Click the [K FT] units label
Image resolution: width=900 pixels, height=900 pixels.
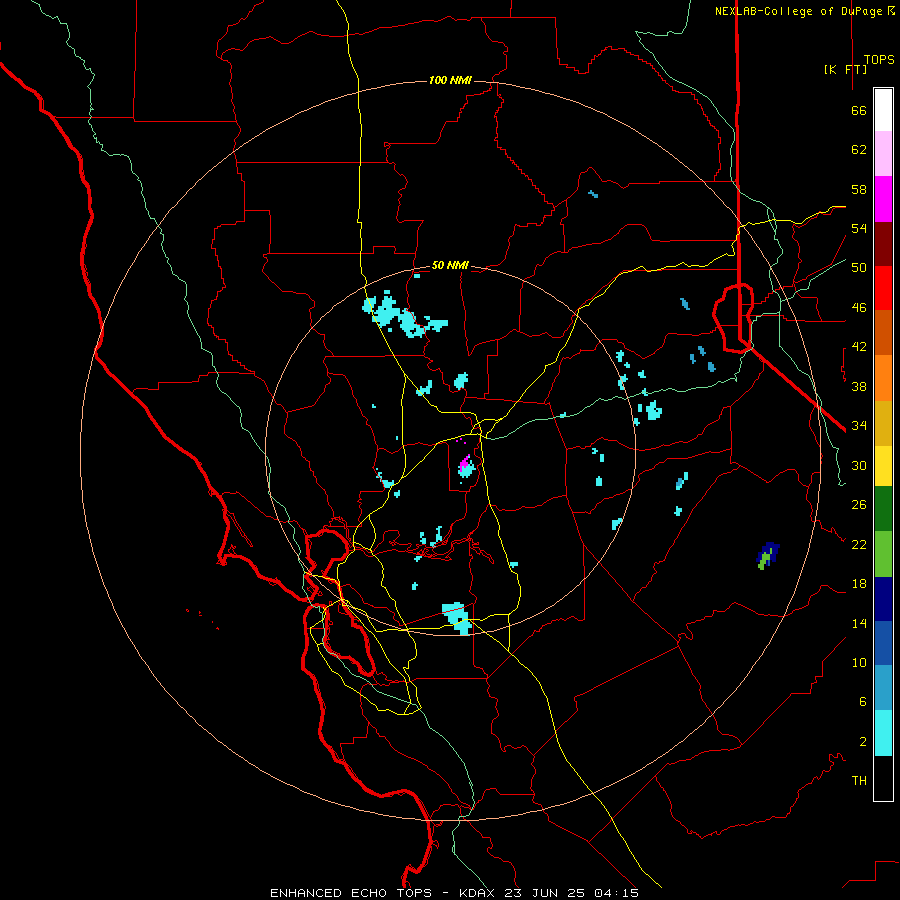pos(845,69)
